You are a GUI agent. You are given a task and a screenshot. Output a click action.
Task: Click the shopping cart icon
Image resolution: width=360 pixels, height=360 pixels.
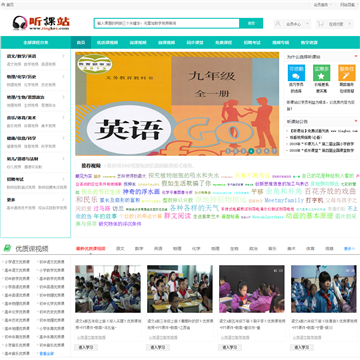click(x=320, y=24)
